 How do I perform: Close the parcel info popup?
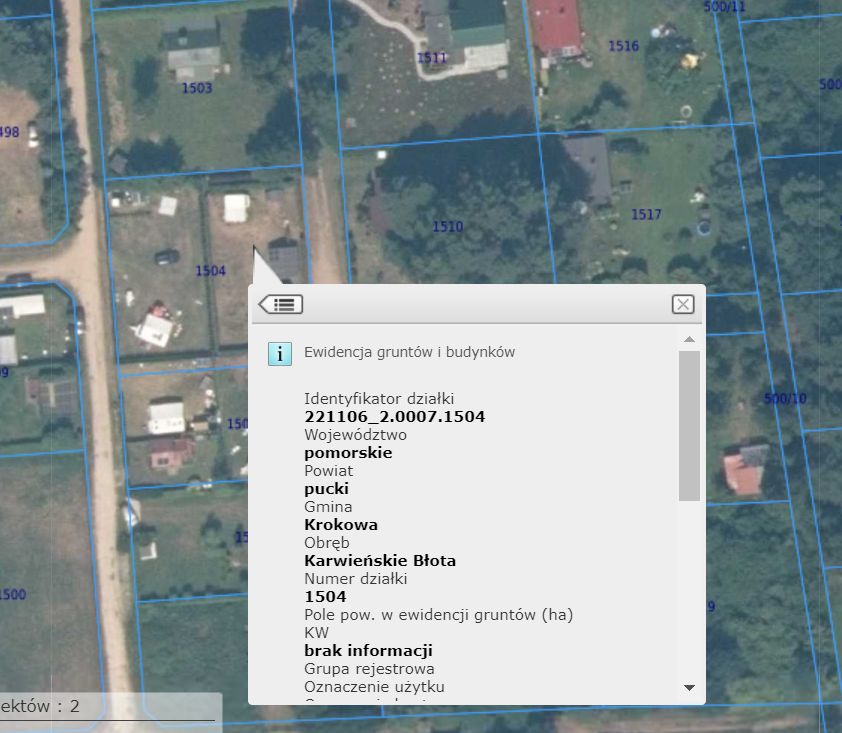click(683, 304)
